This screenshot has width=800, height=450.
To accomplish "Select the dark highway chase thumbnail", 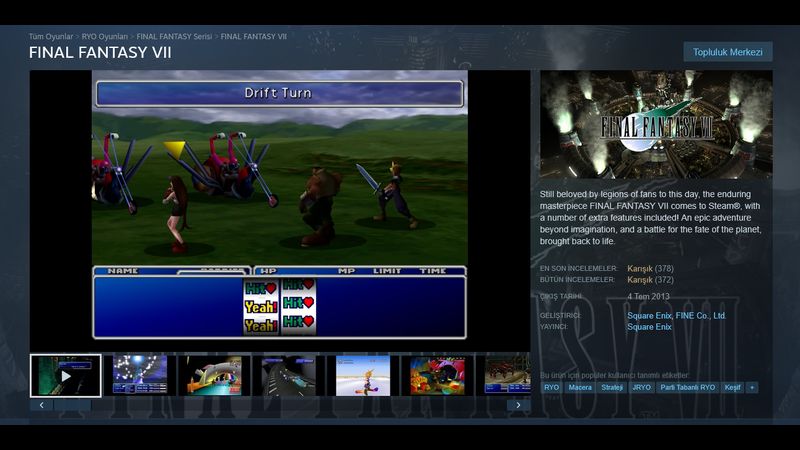I will 289,376.
